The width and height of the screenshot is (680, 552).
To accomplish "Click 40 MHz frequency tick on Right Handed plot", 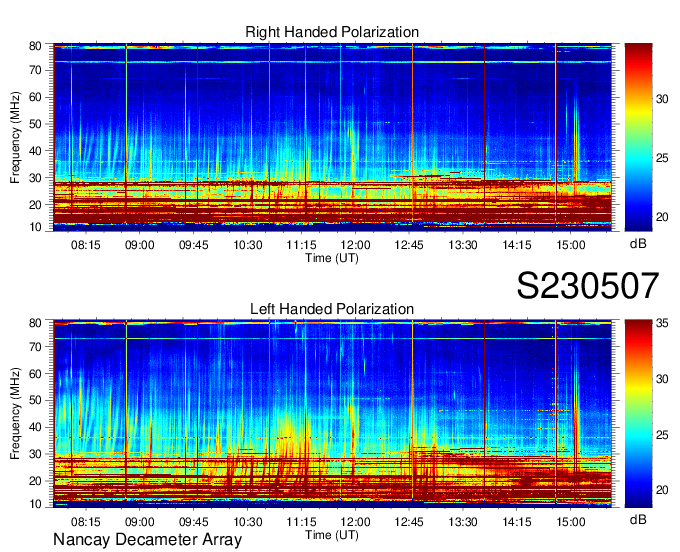I will click(x=35, y=151).
